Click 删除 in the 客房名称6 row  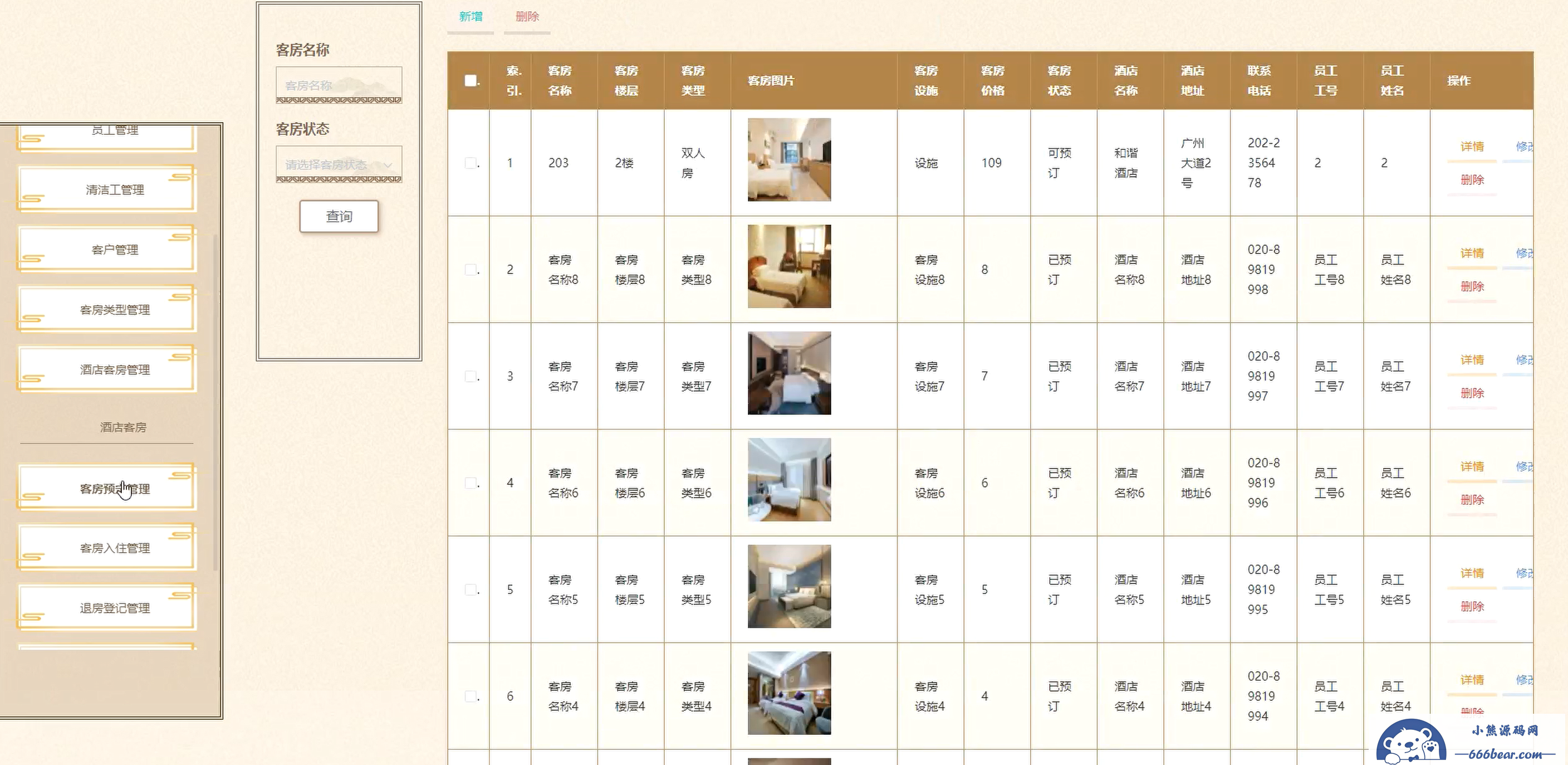point(1472,499)
